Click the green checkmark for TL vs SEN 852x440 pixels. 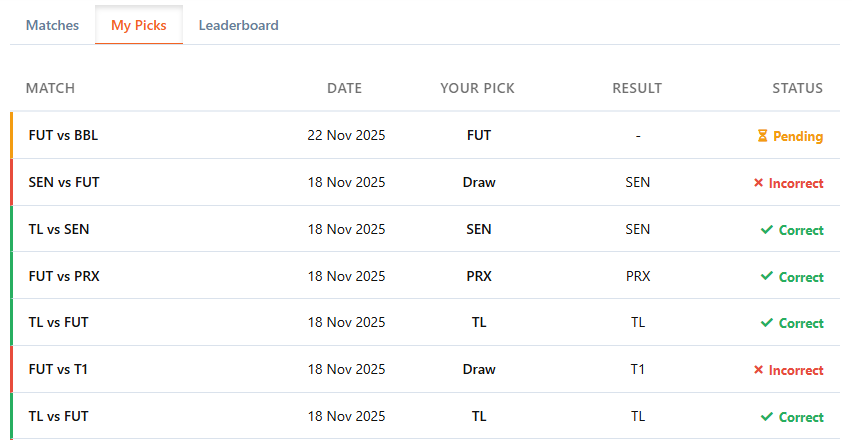pyautogui.click(x=767, y=230)
